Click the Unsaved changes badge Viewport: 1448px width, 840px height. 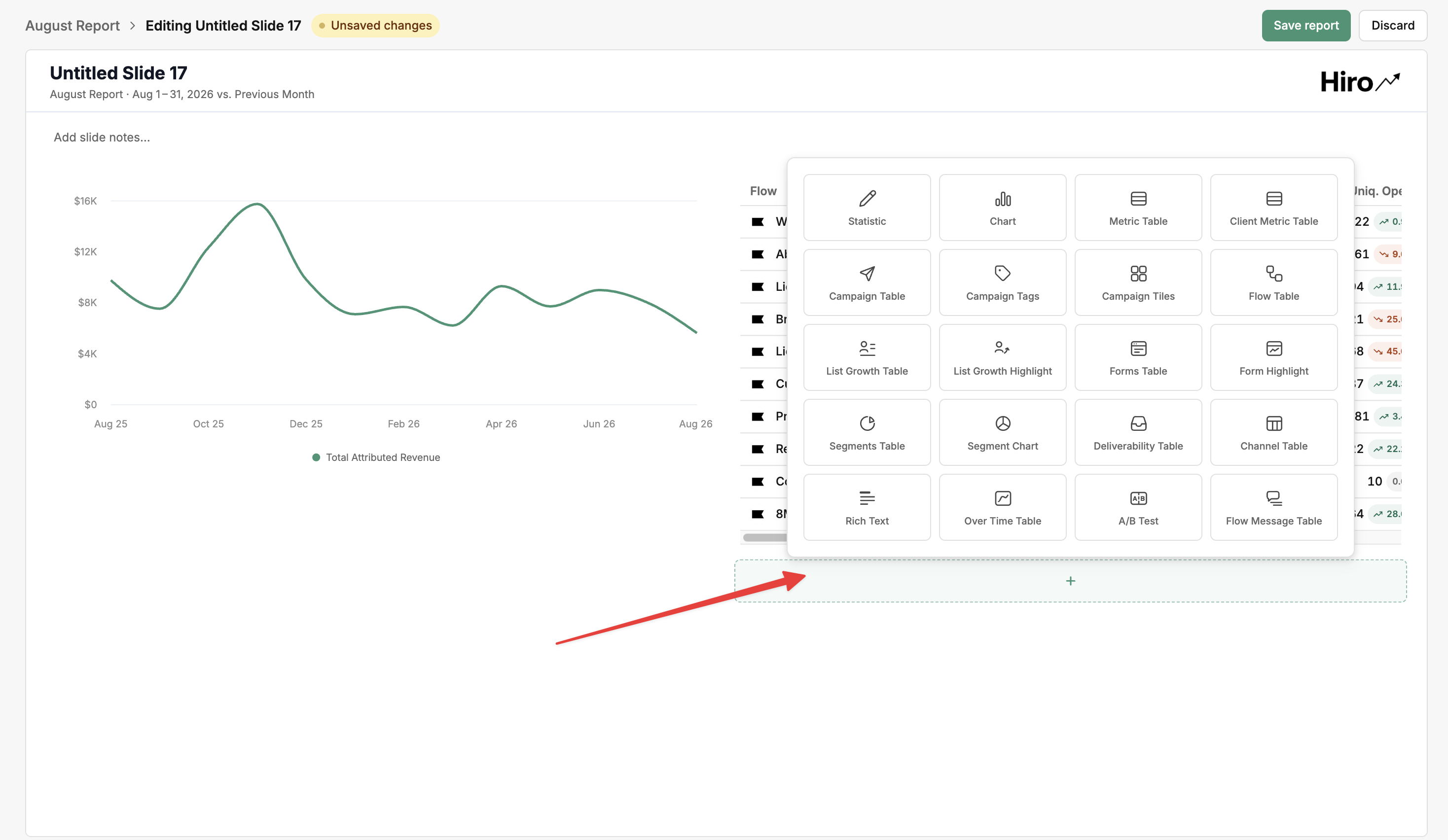tap(375, 25)
